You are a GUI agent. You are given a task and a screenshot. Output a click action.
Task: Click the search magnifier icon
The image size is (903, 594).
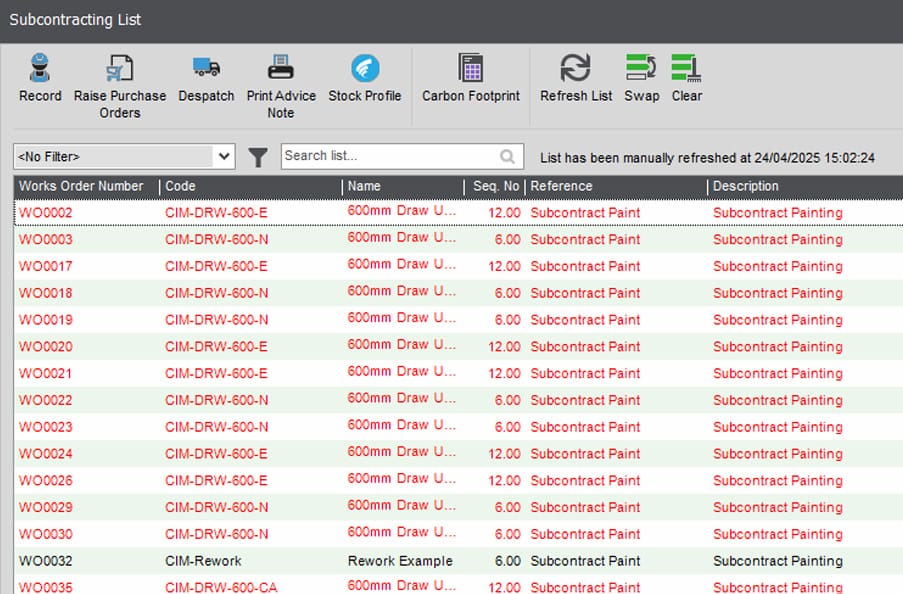pyautogui.click(x=507, y=156)
